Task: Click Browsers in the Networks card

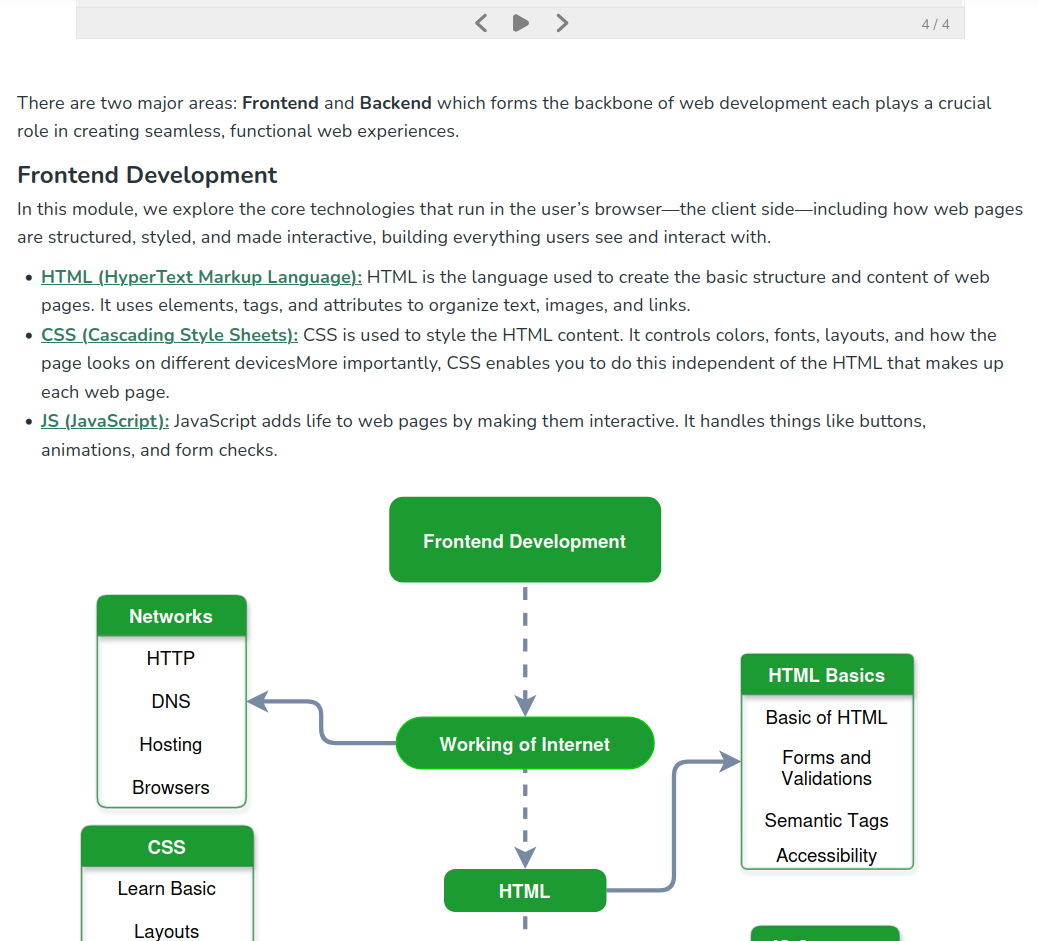Action: click(171, 788)
